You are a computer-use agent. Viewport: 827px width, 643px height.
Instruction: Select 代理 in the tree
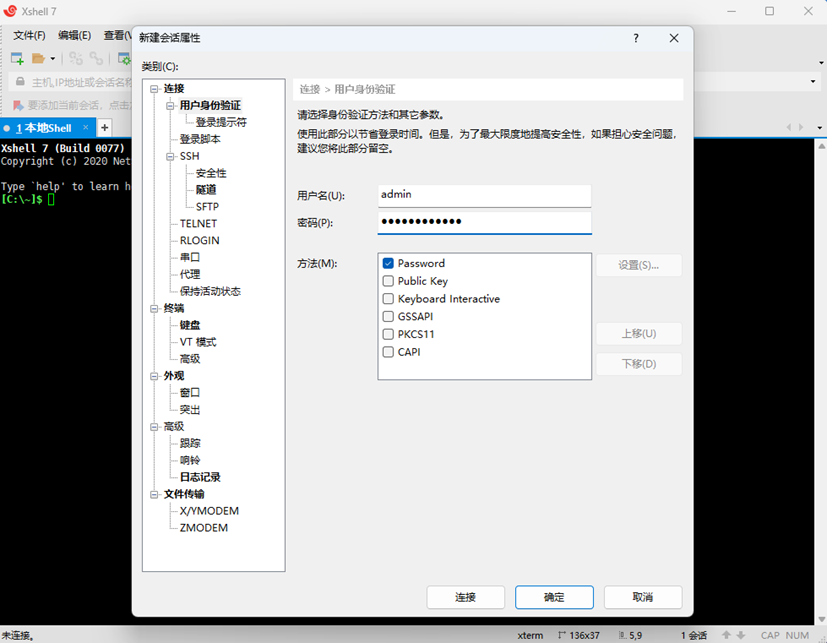coord(190,274)
